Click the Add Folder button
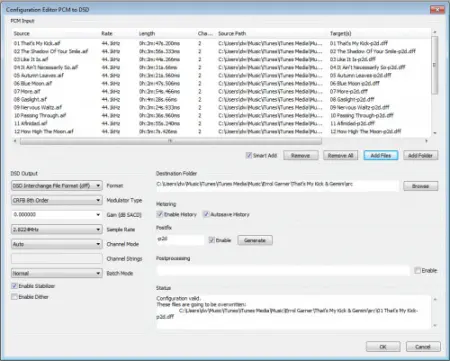This screenshot has height=361, width=450. [x=420, y=156]
